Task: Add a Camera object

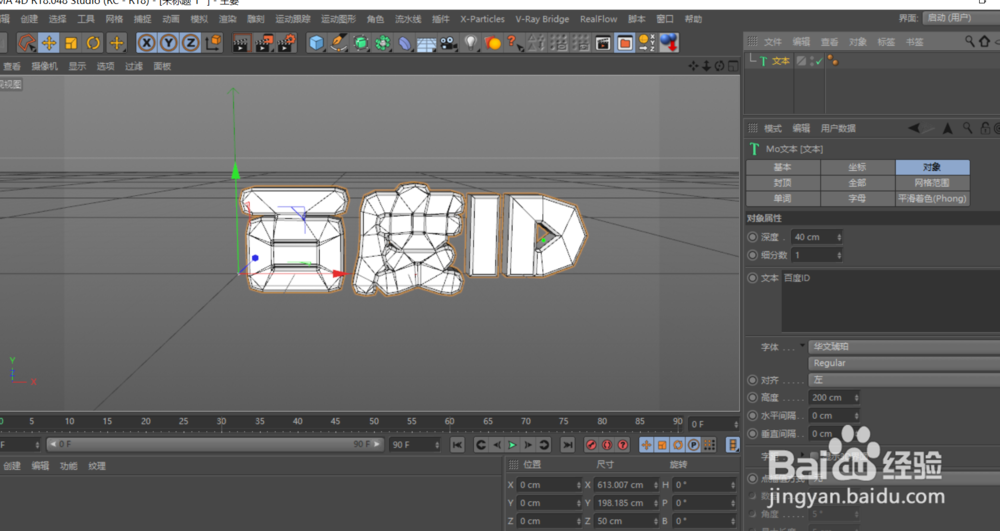Action: coord(448,43)
